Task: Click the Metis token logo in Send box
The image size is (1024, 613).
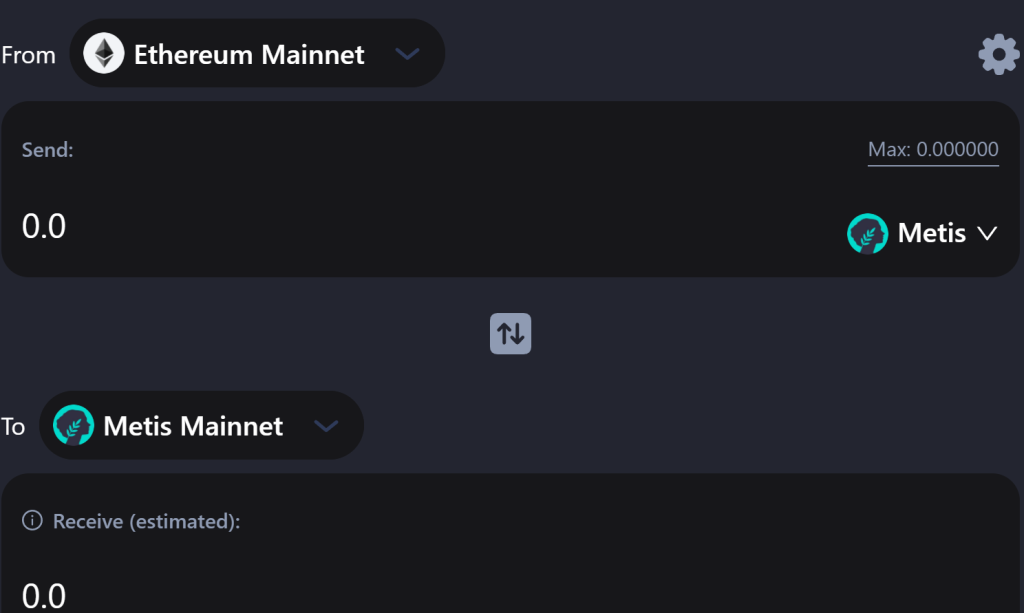Action: (x=867, y=233)
